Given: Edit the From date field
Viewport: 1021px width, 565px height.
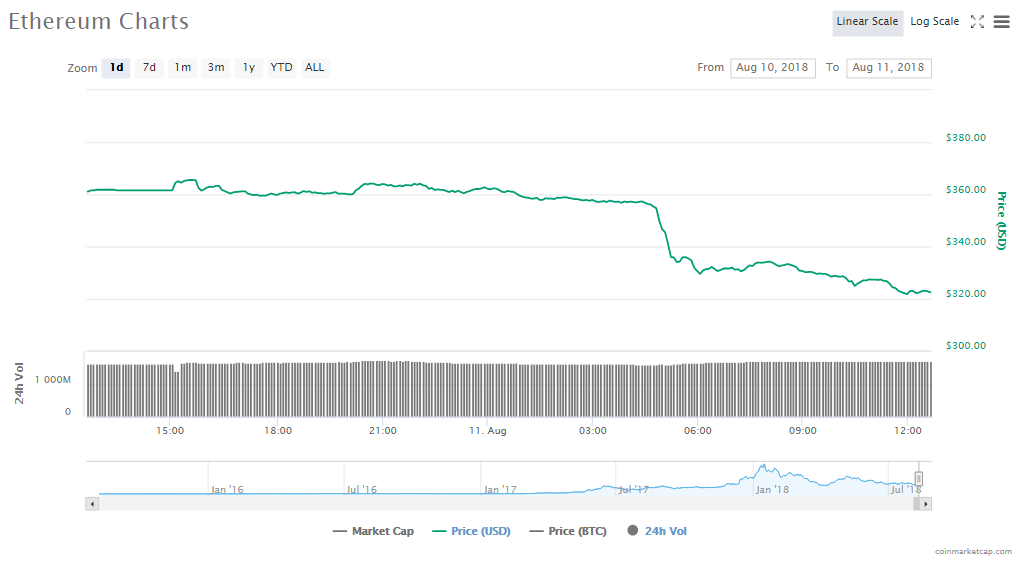Looking at the screenshot, I should 772,68.
